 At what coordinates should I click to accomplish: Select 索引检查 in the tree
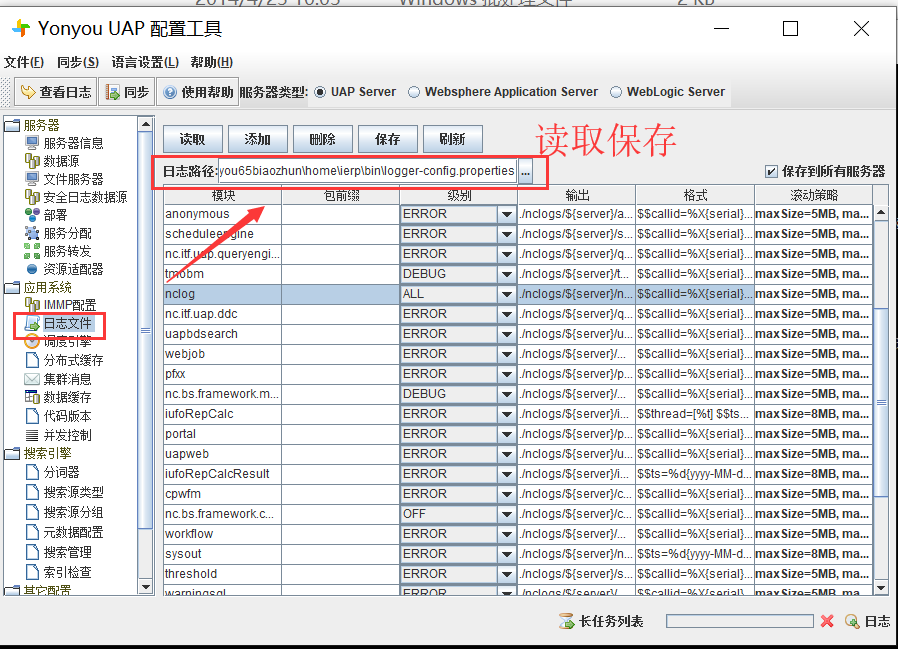pos(68,572)
